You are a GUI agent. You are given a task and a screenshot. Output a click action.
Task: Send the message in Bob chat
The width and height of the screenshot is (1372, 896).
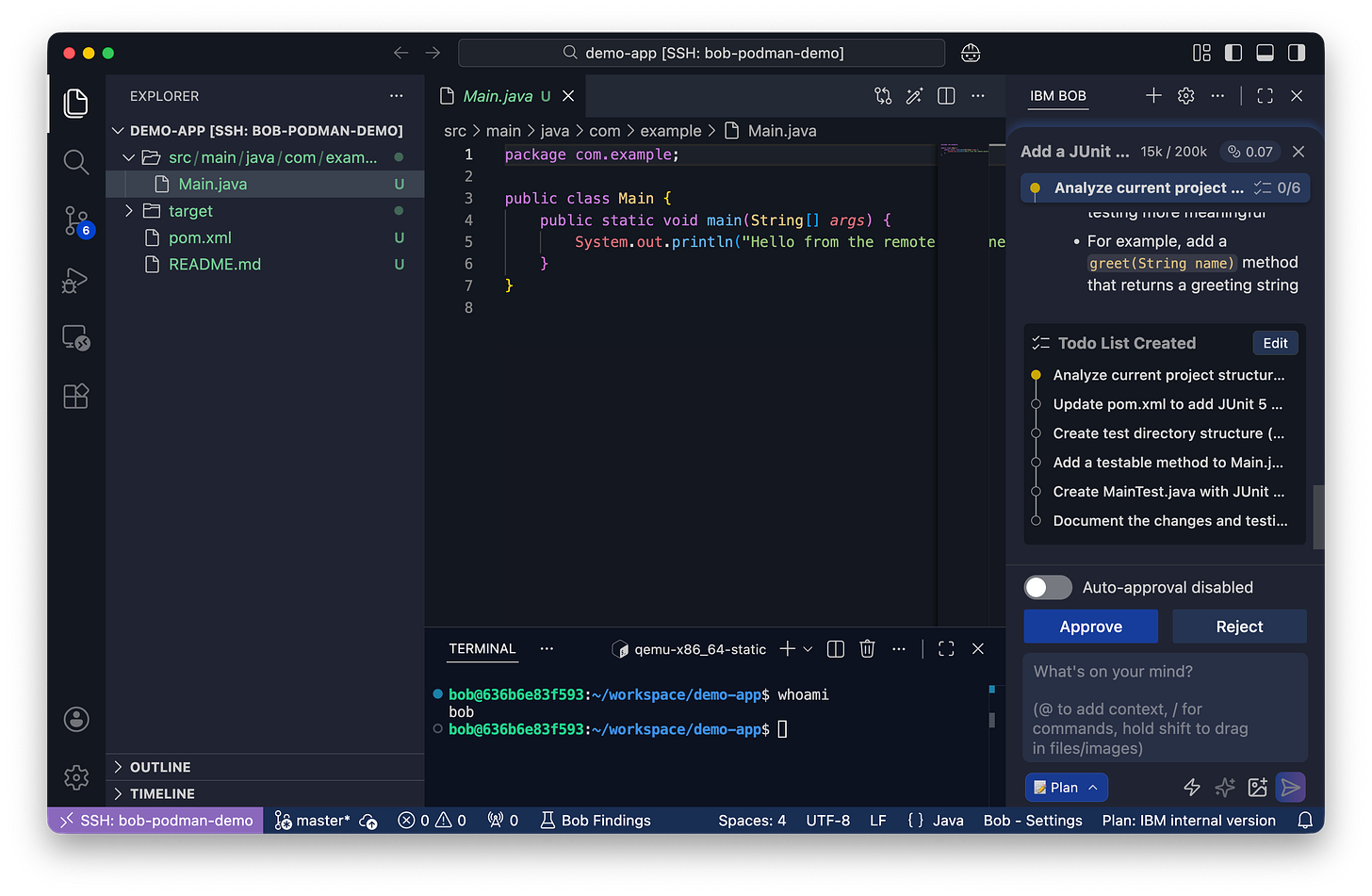pos(1291,787)
